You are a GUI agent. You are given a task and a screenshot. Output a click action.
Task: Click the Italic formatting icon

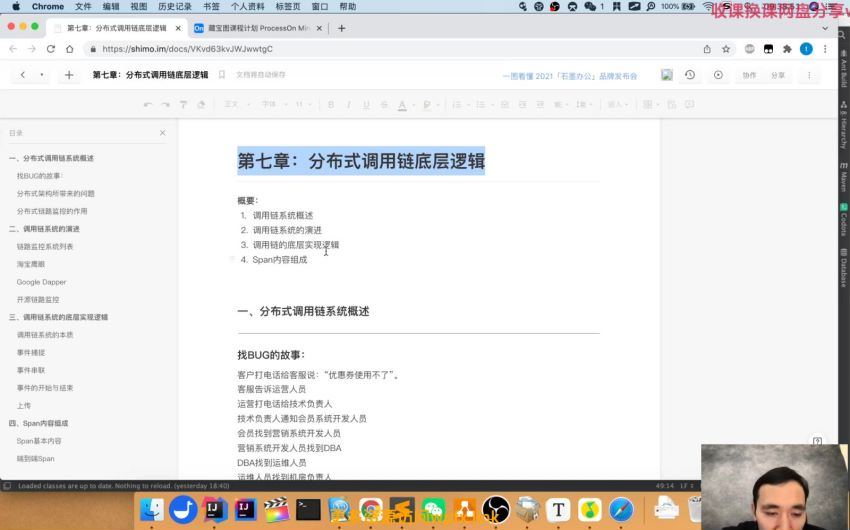coord(349,105)
